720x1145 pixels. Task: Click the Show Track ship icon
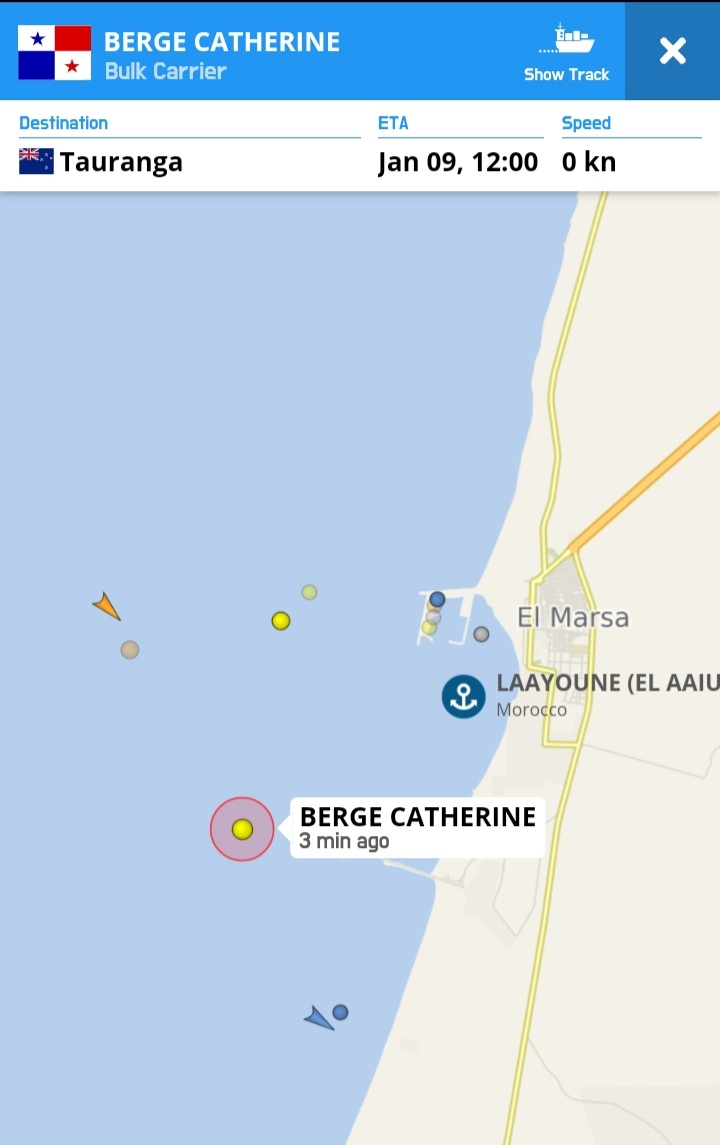(x=567, y=39)
